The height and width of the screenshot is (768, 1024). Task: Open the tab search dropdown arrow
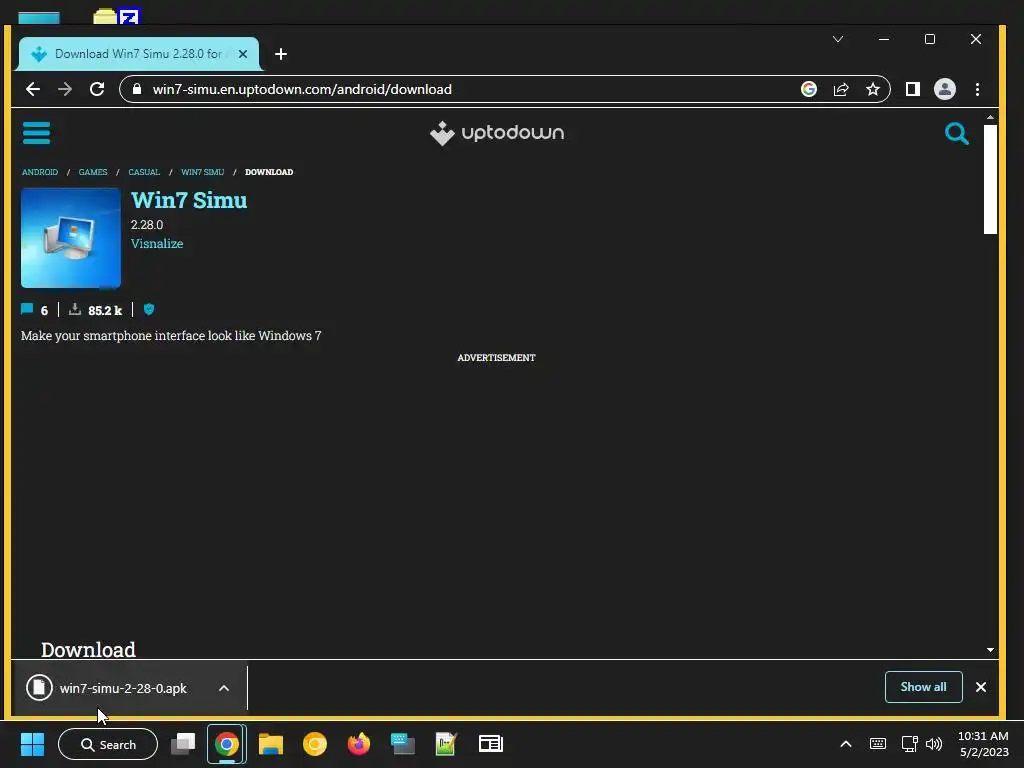(x=838, y=39)
